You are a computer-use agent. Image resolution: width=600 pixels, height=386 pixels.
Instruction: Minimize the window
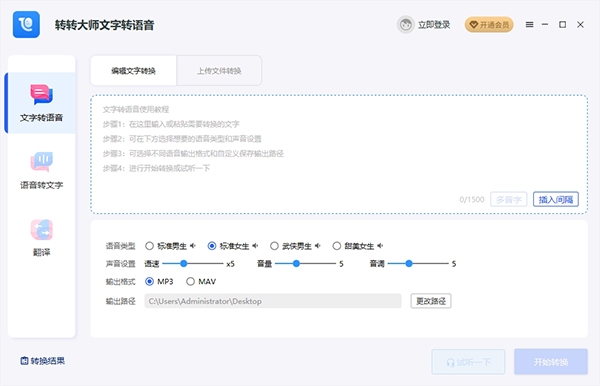click(545, 24)
